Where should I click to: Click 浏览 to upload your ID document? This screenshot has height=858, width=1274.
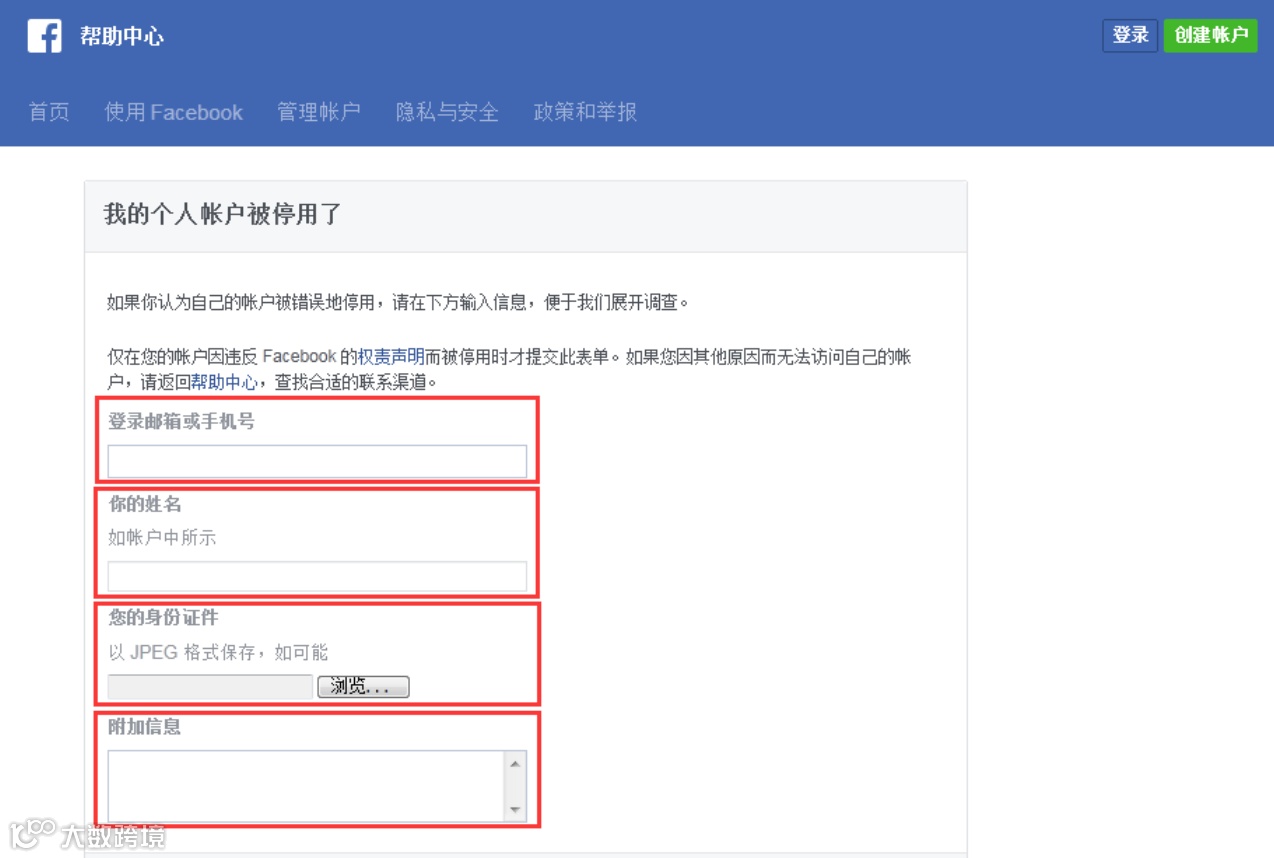pyautogui.click(x=364, y=687)
